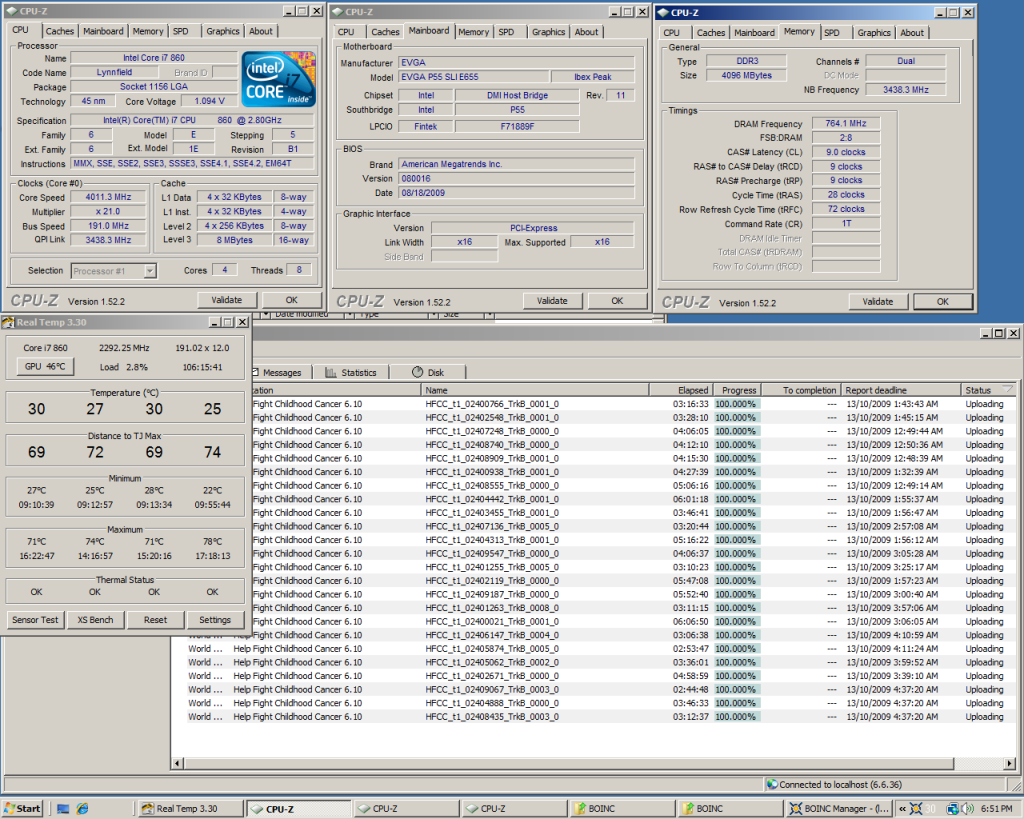The image size is (1024, 819).
Task: Click the Start button on the taskbar
Action: (x=22, y=809)
